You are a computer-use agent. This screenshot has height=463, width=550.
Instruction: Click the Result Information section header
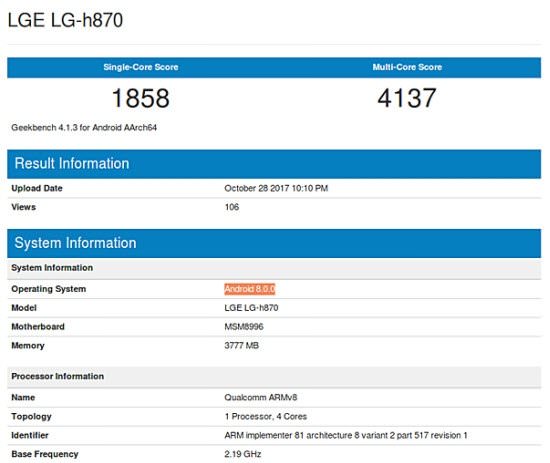coord(274,164)
